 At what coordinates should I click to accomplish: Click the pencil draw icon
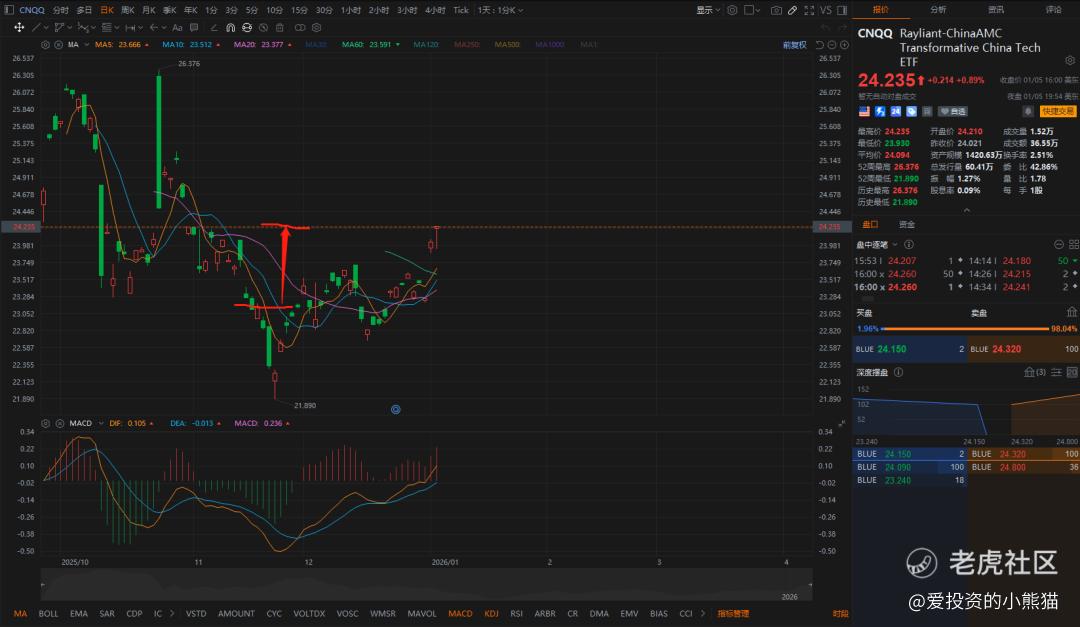coord(792,10)
